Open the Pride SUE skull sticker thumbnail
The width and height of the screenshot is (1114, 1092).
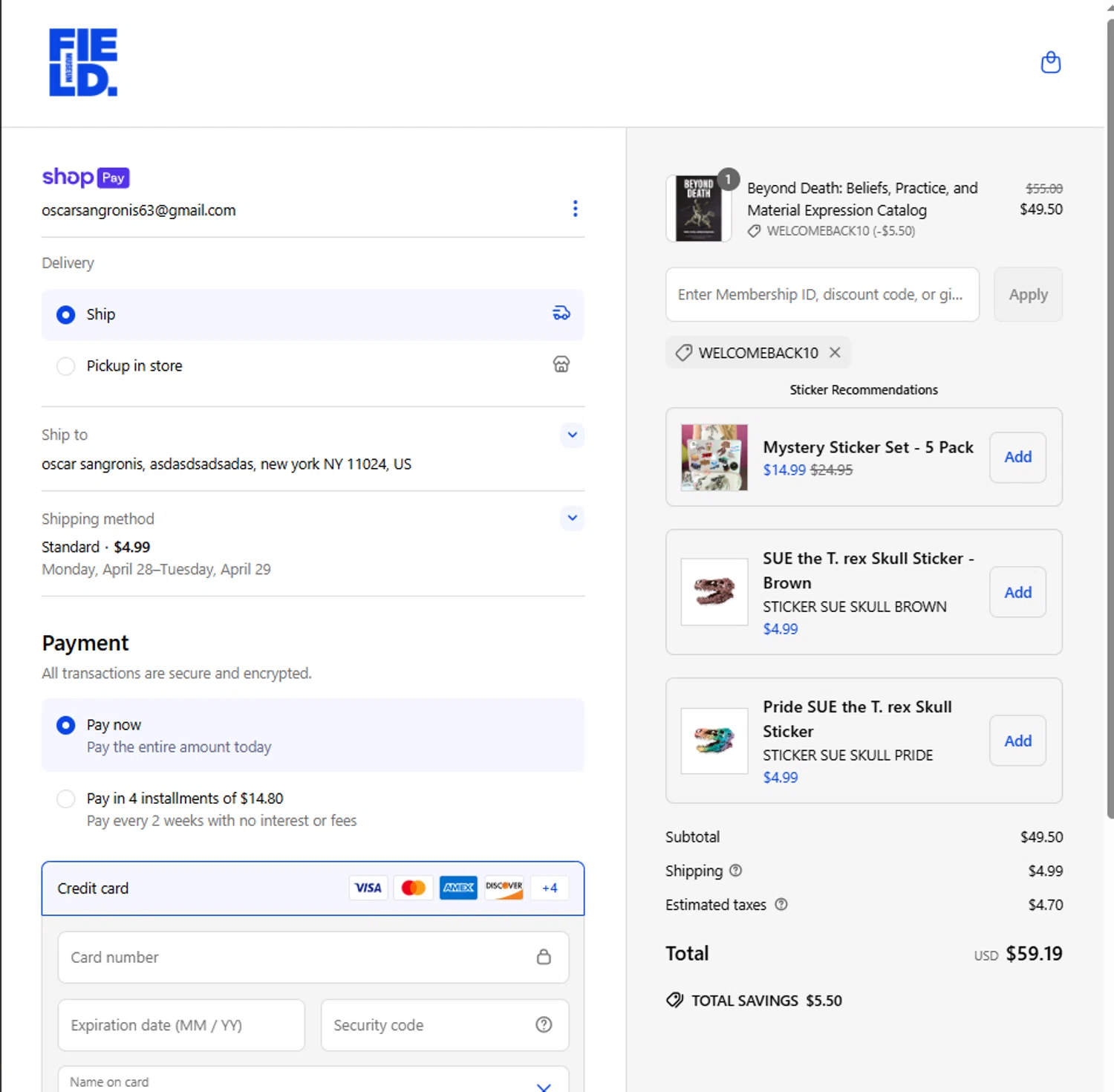point(714,741)
